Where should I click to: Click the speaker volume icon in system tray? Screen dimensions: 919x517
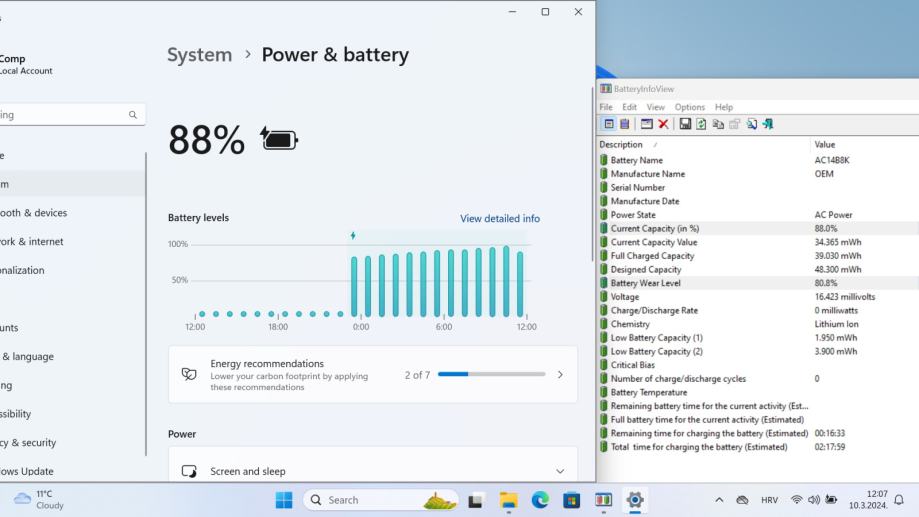(814, 500)
